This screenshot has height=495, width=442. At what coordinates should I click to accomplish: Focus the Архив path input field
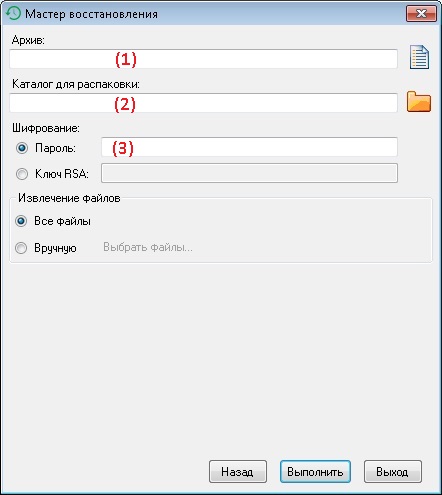[x=203, y=59]
